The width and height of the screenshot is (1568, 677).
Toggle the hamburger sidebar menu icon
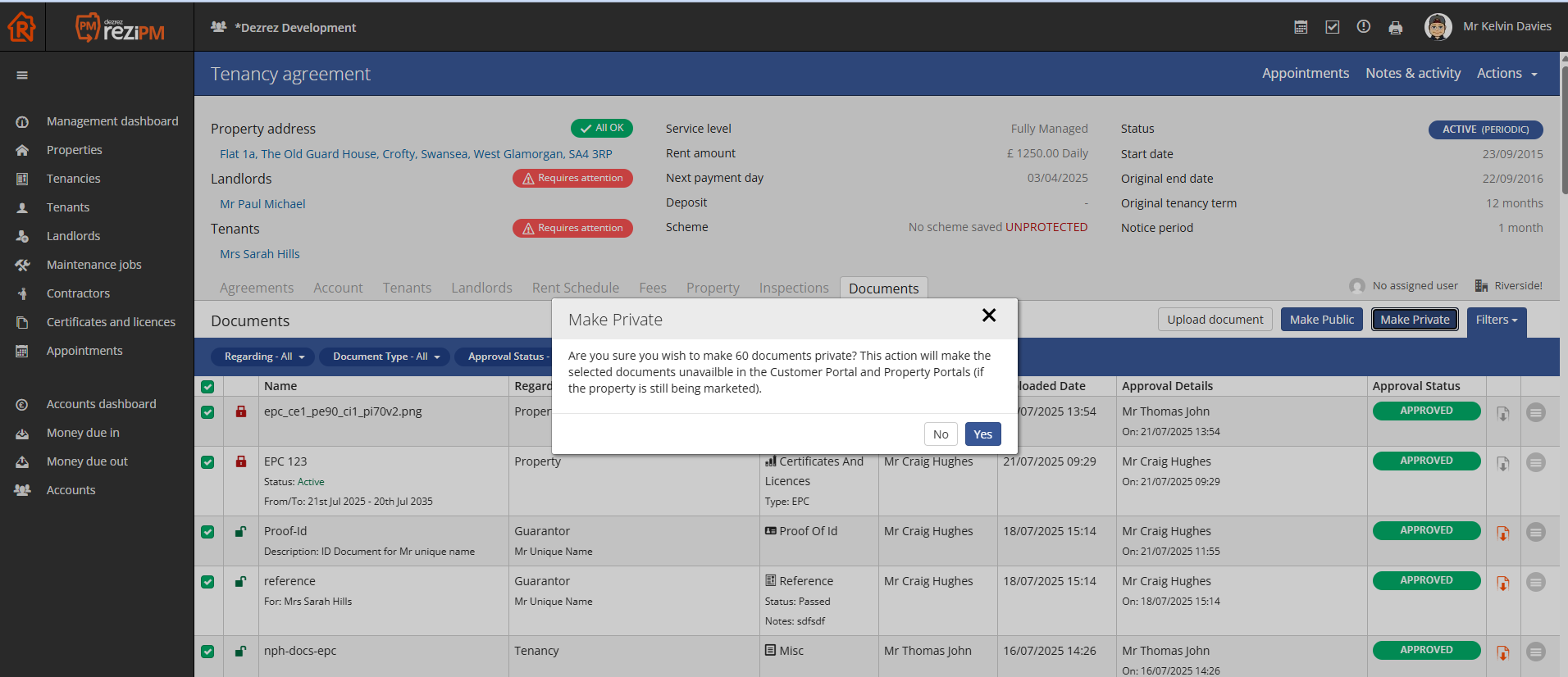click(22, 75)
